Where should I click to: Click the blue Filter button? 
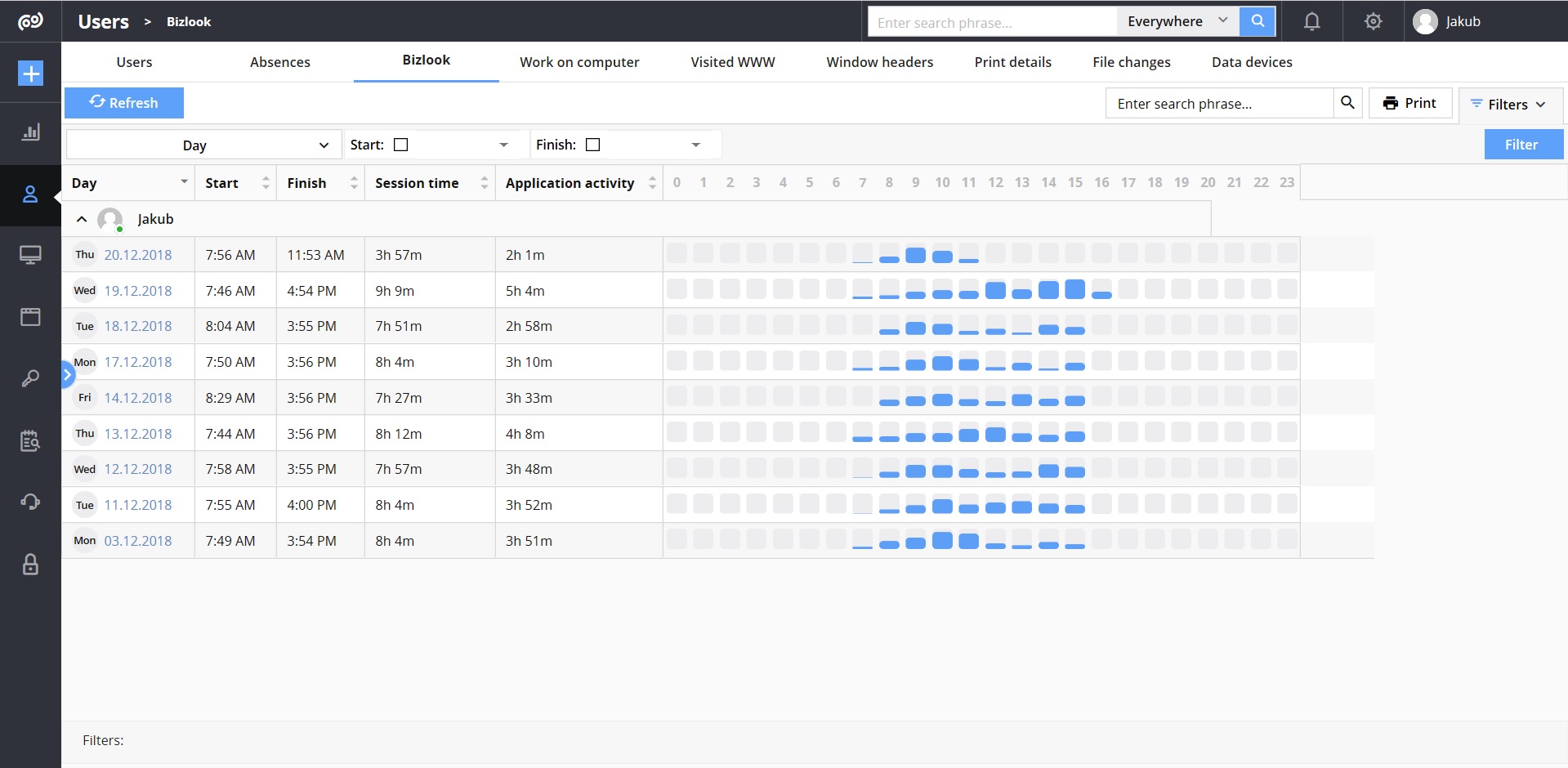tap(1523, 145)
